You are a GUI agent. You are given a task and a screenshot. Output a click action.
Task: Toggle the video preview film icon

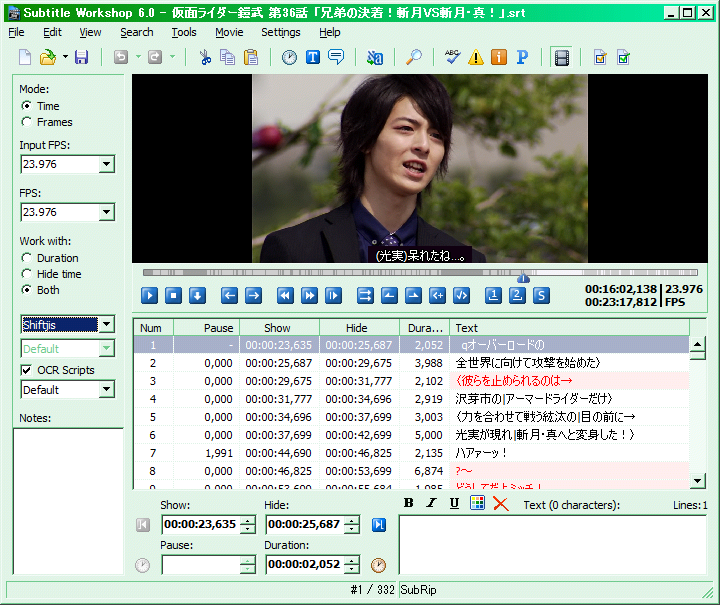[562, 58]
